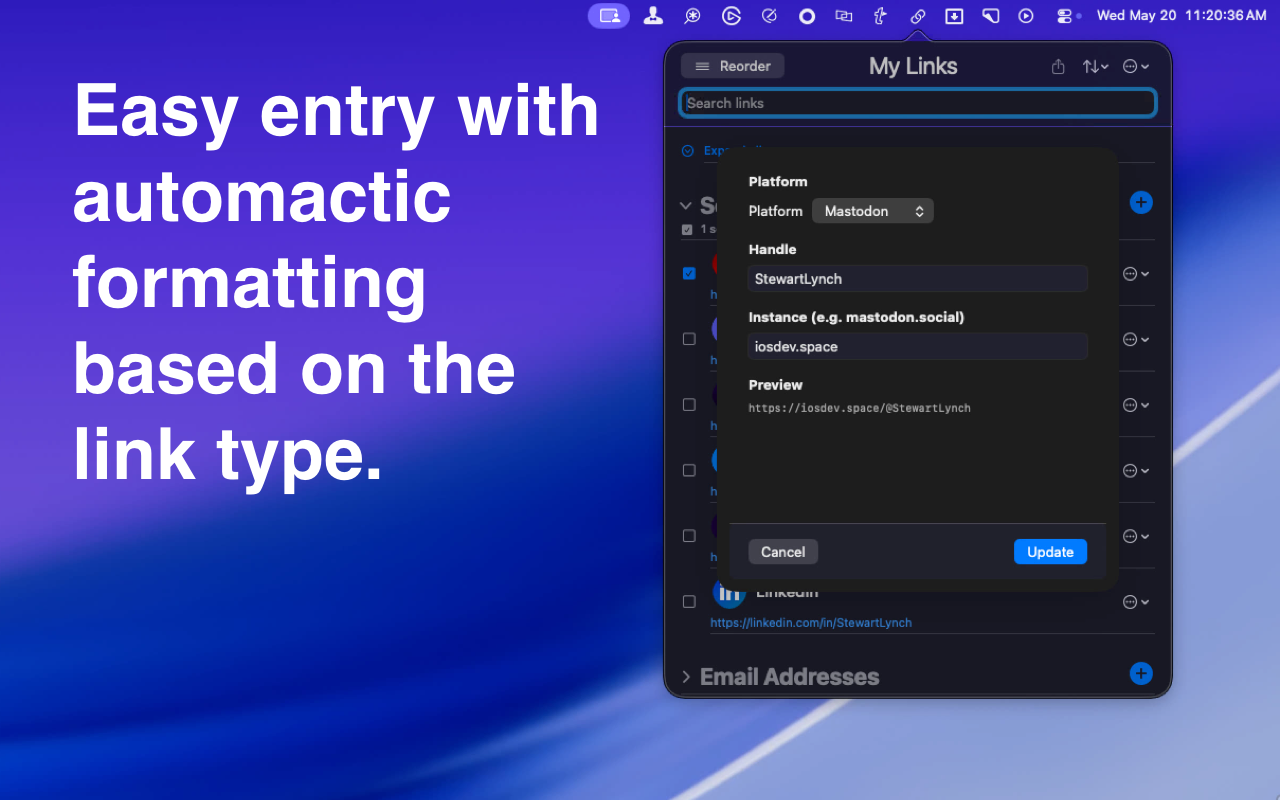Click the stylized t menu bar icon

pos(880,16)
